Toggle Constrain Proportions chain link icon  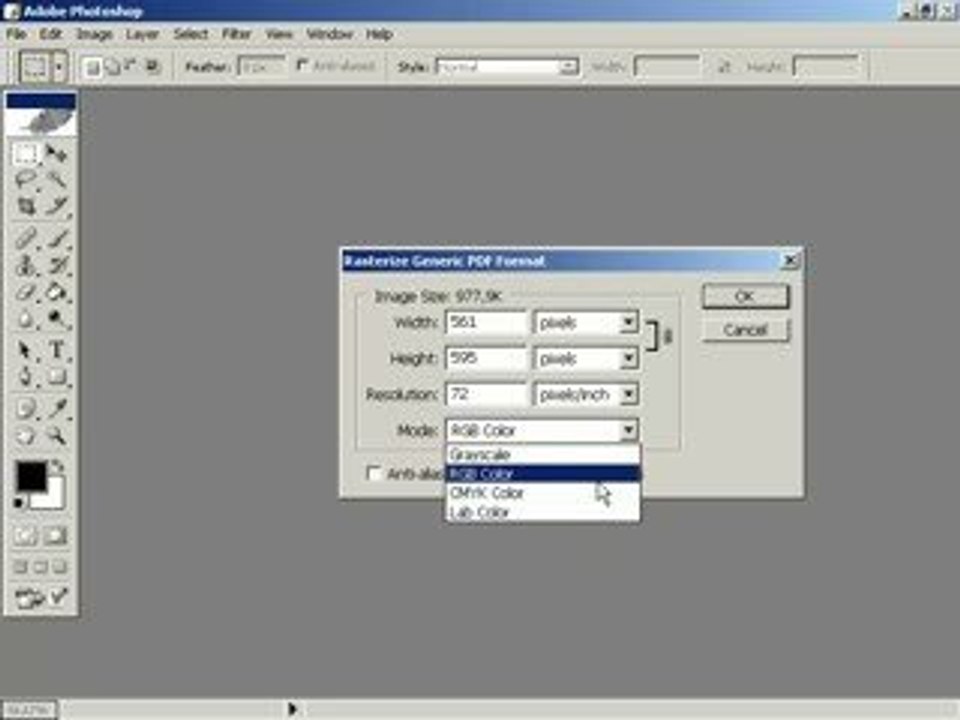click(x=667, y=336)
